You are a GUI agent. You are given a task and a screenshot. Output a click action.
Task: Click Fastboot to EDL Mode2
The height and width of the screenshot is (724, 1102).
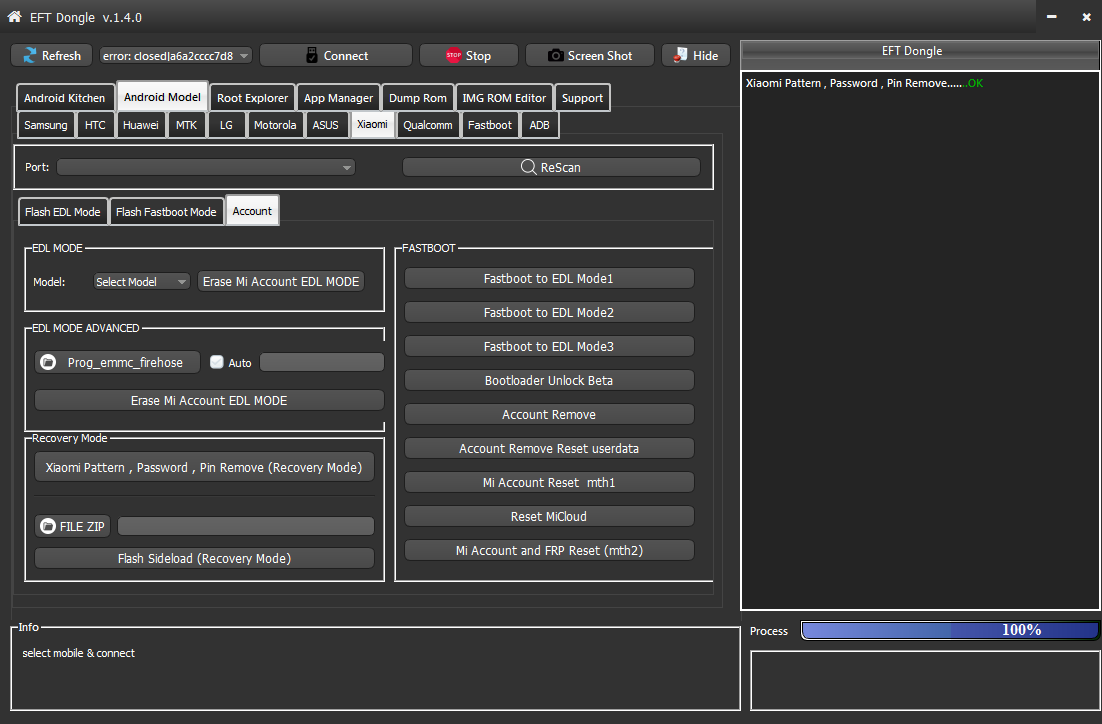[x=549, y=312]
